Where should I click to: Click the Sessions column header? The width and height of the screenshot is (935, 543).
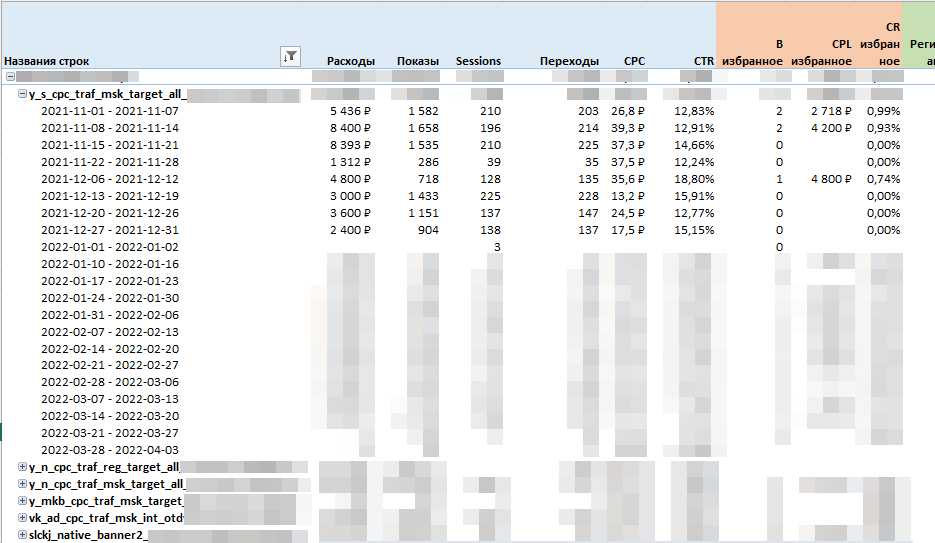coord(478,61)
